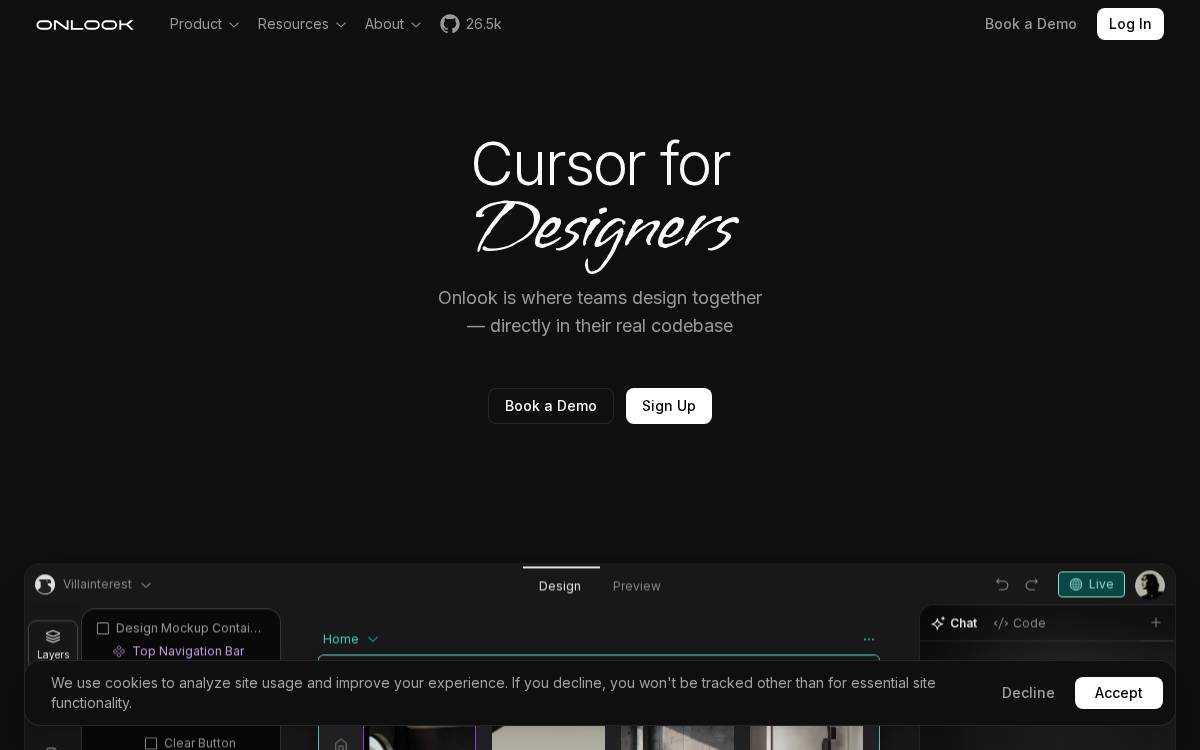The image size is (1200, 750).
Task: Click the 26.5k star count
Action: click(x=484, y=24)
